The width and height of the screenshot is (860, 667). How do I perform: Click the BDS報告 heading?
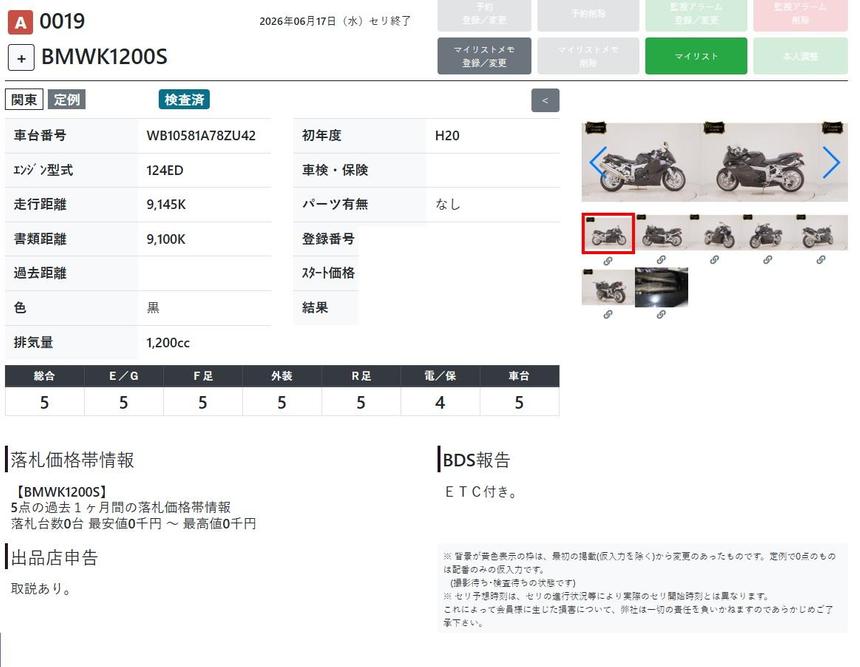click(x=476, y=460)
